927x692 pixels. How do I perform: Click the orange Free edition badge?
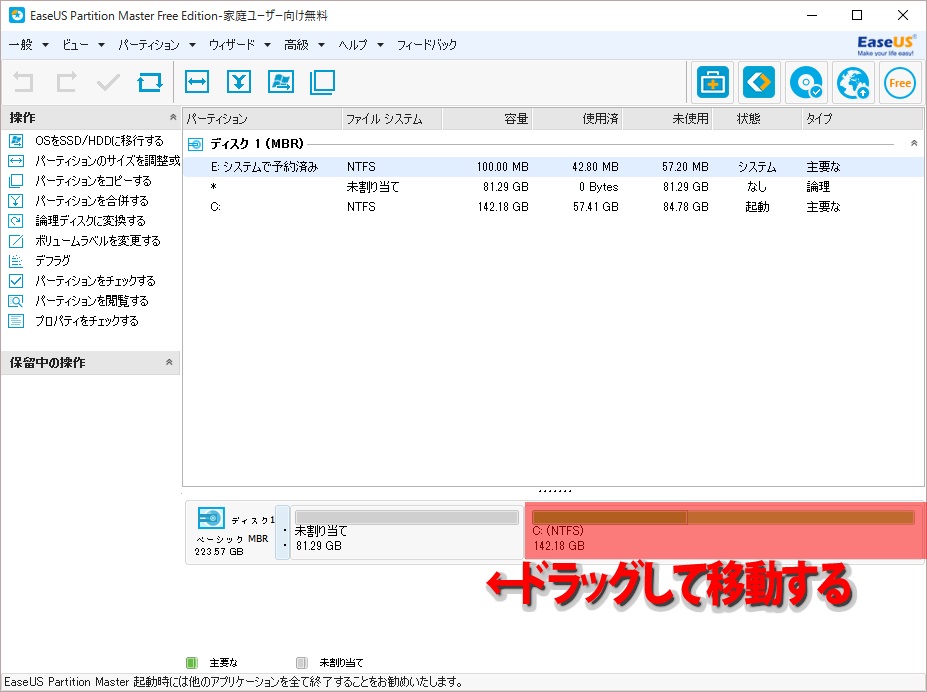tap(900, 83)
